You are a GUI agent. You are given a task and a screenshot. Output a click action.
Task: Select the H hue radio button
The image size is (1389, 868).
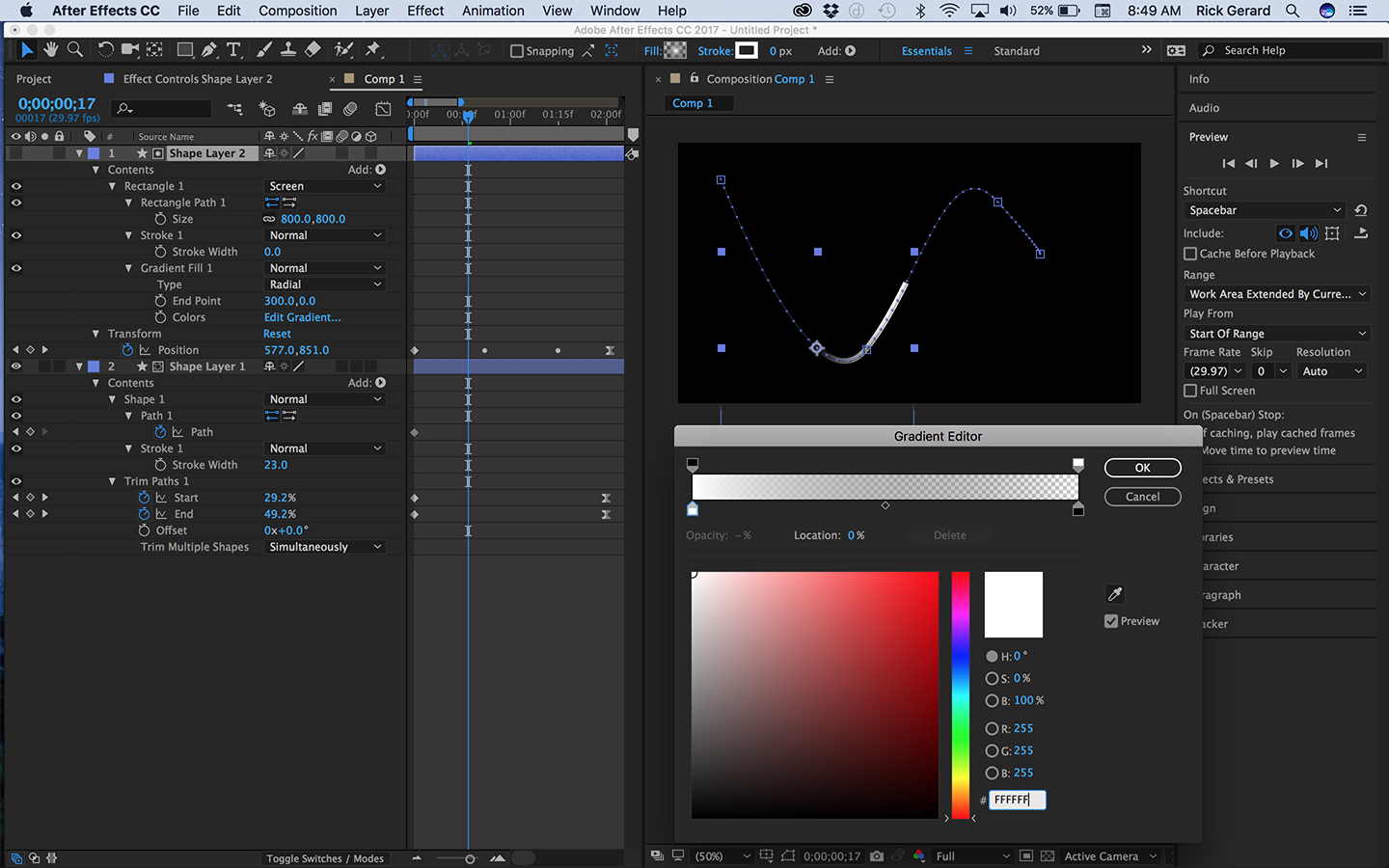point(992,656)
